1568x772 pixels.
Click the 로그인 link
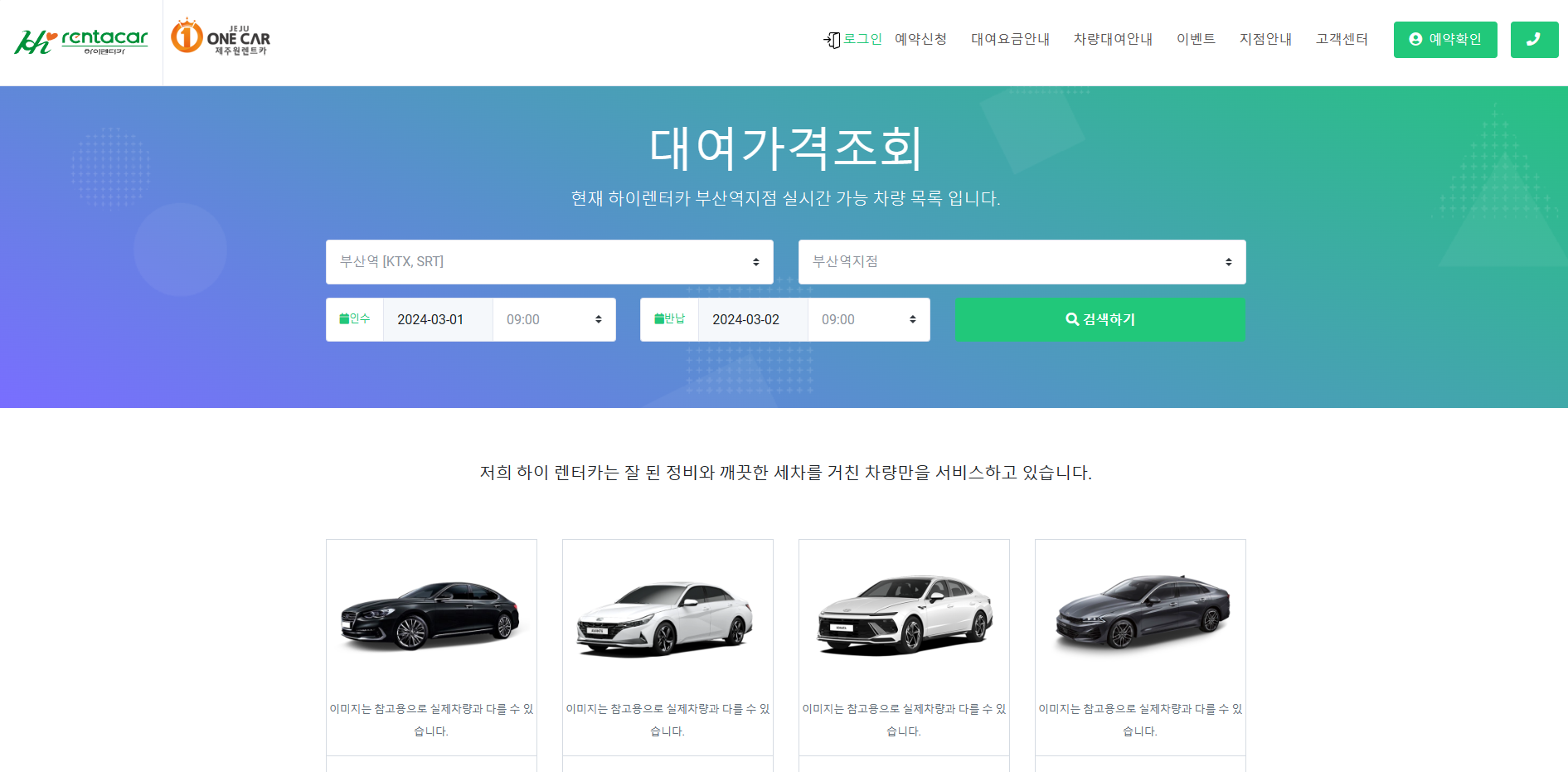(x=862, y=39)
